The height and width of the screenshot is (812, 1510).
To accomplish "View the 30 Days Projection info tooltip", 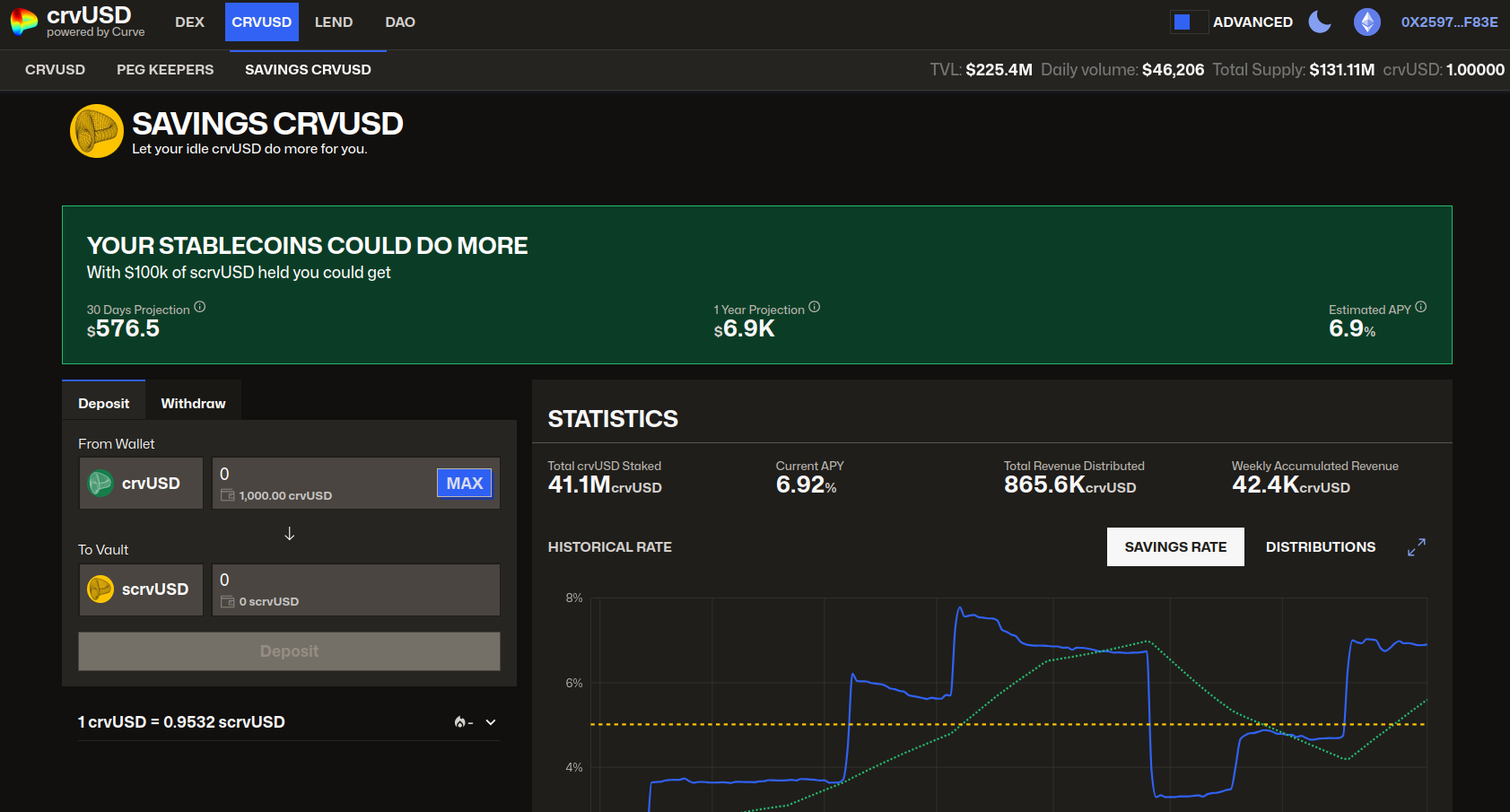I will (x=199, y=306).
